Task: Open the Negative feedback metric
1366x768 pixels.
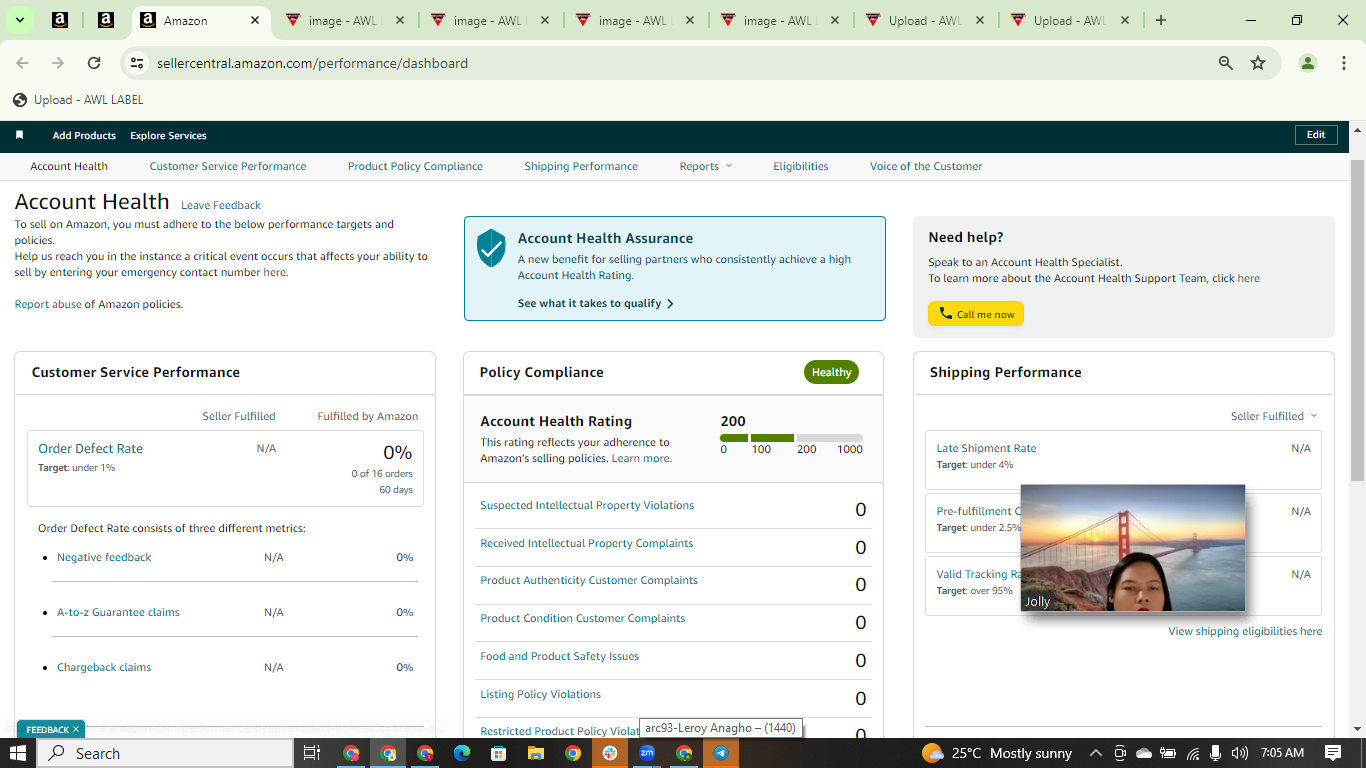Action: coord(104,557)
